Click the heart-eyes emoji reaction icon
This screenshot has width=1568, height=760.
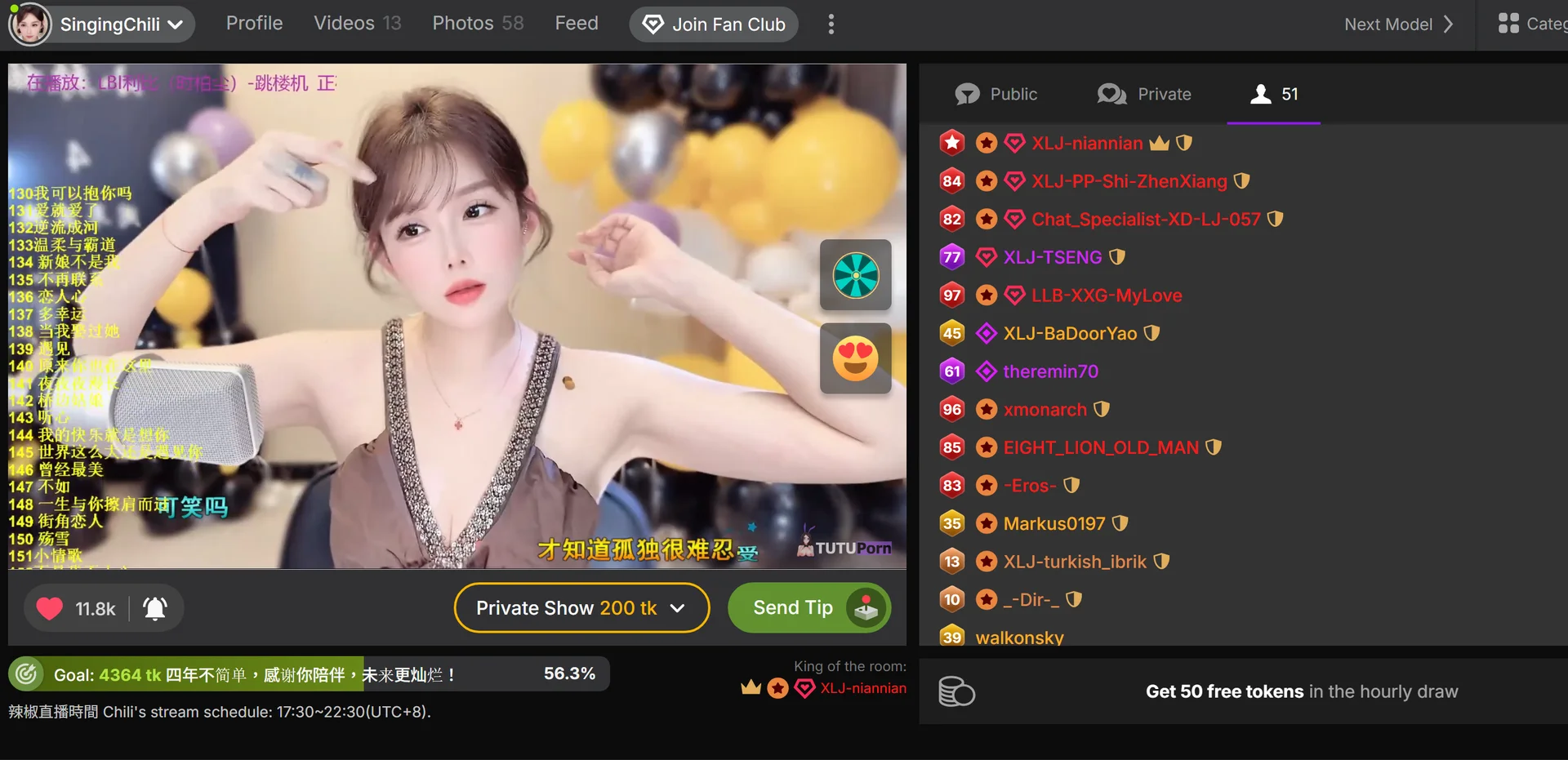point(855,358)
